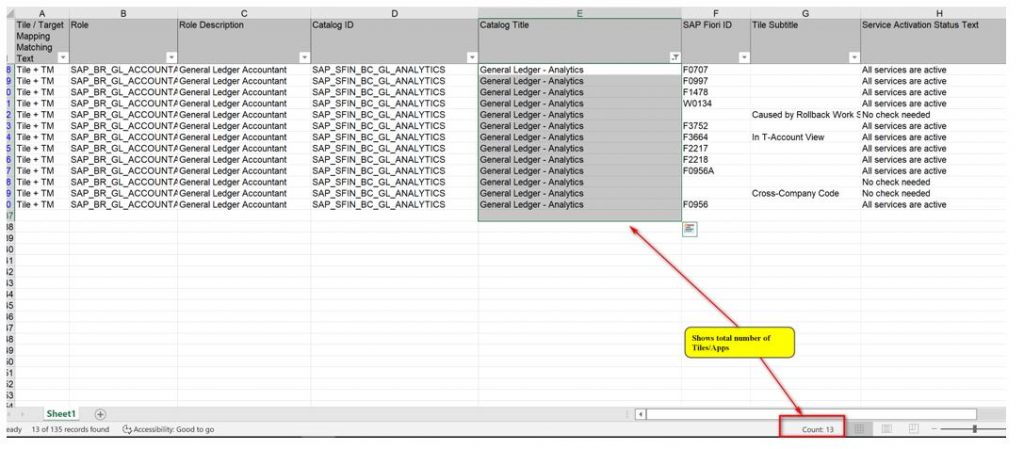Select column C header
1024x449 pixels.
click(244, 13)
